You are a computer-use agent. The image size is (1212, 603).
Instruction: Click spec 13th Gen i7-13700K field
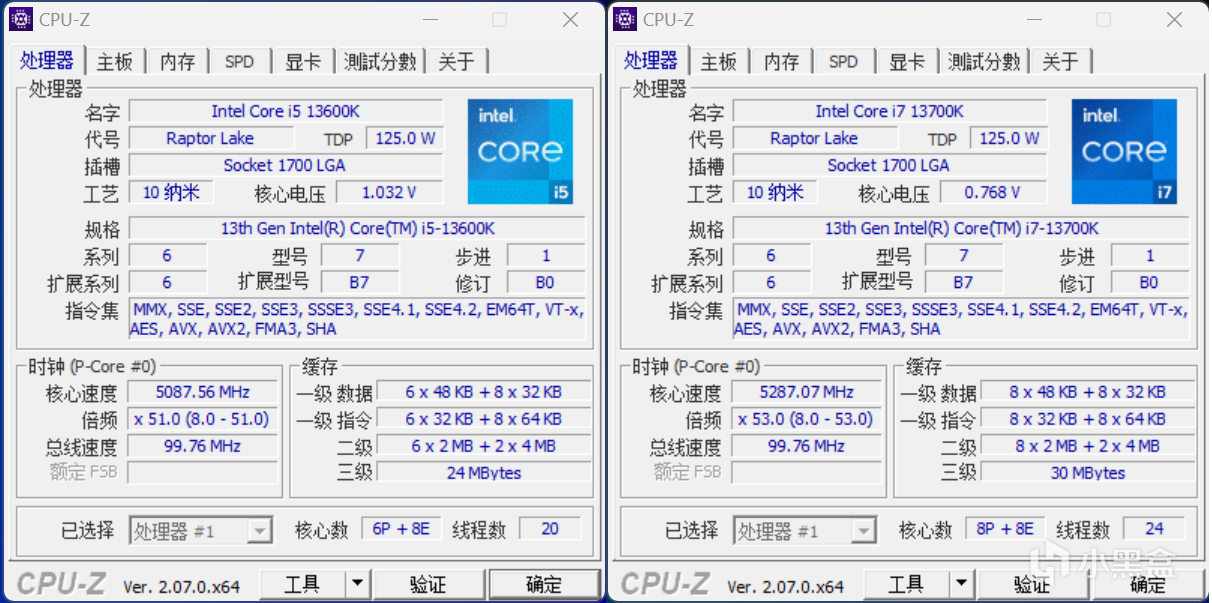click(961, 228)
